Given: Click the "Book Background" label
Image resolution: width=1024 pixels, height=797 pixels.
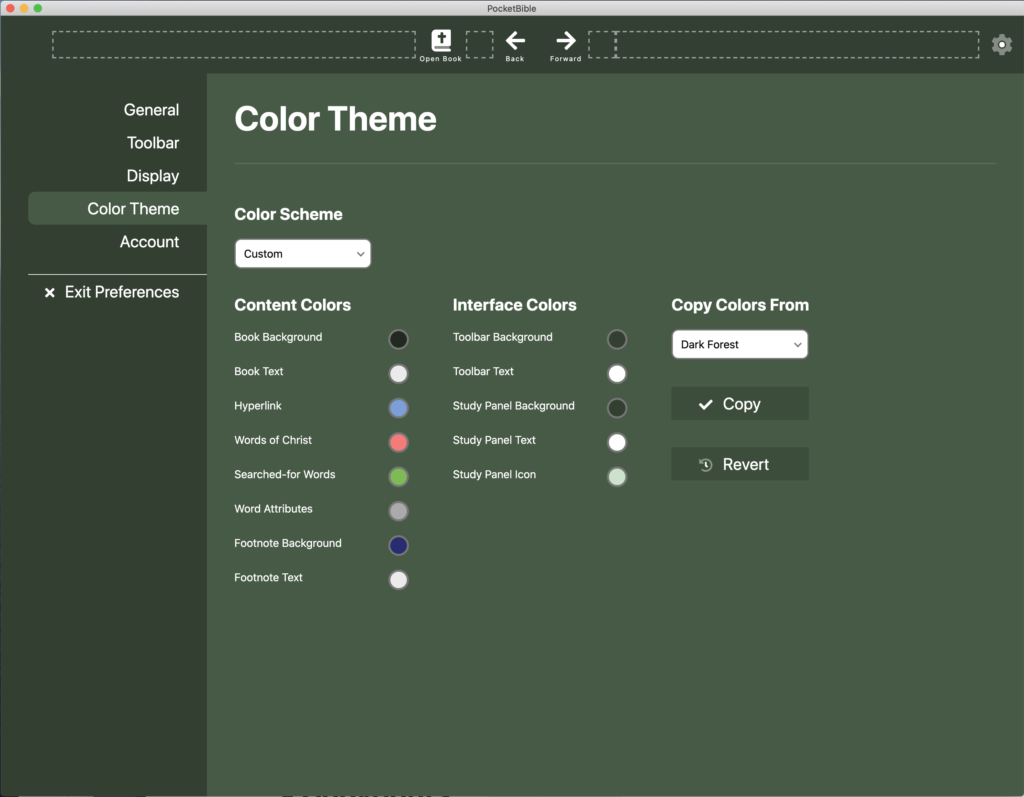Looking at the screenshot, I should coord(278,337).
